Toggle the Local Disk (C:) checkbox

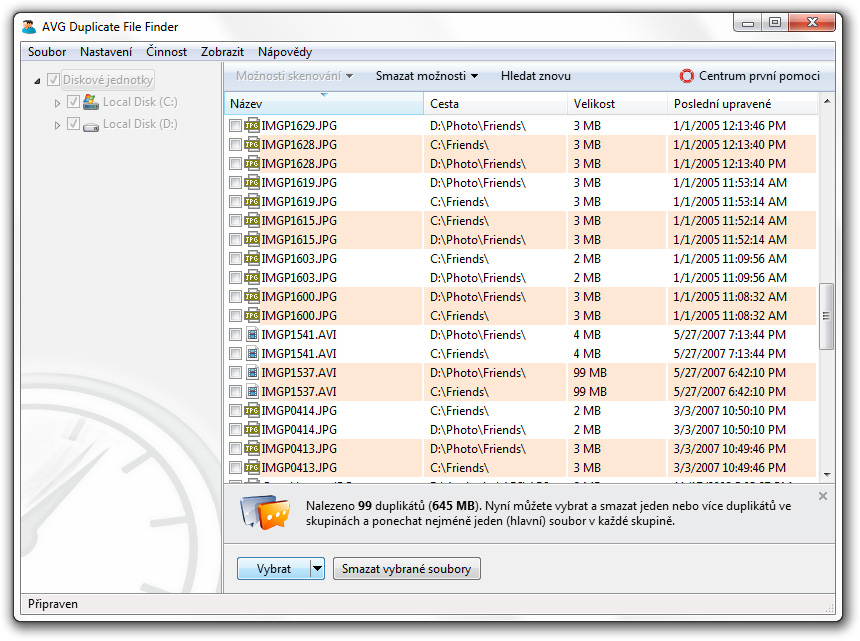pos(73,102)
